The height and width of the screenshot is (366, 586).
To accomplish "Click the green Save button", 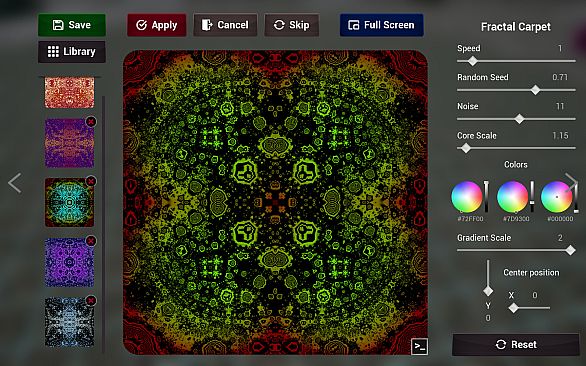I will pyautogui.click(x=72, y=25).
